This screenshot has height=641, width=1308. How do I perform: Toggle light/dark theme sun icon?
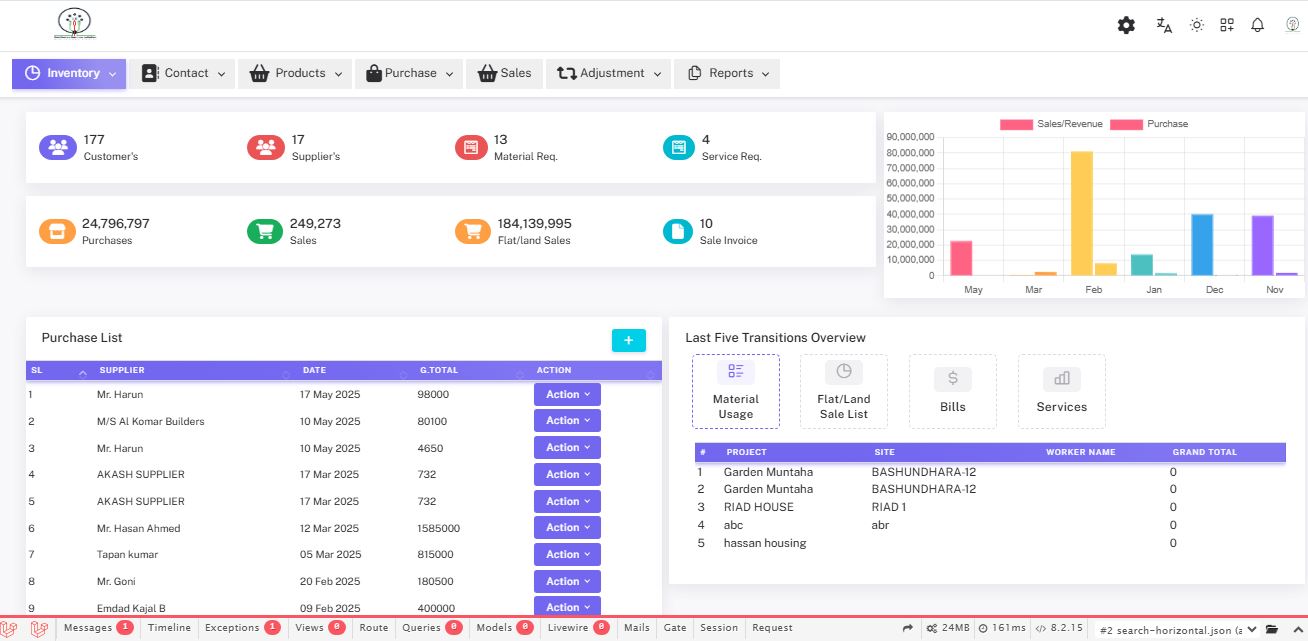[x=1196, y=25]
